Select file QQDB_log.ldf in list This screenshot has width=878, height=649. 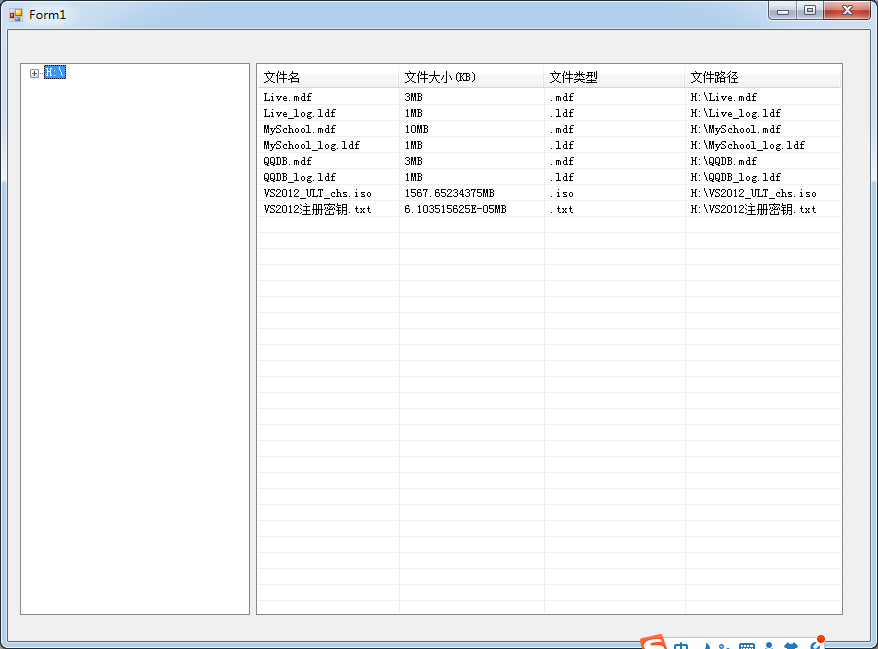(300, 178)
